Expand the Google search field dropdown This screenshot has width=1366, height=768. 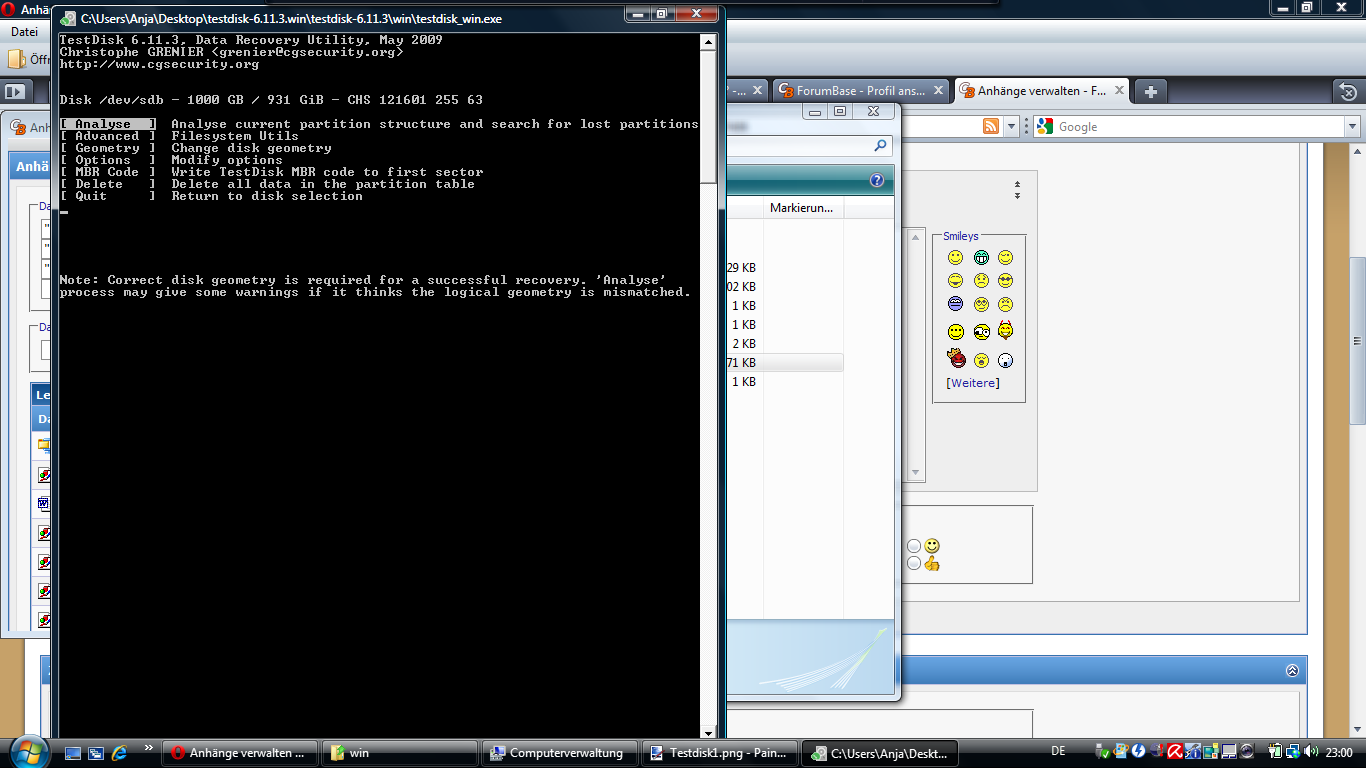(1353, 126)
